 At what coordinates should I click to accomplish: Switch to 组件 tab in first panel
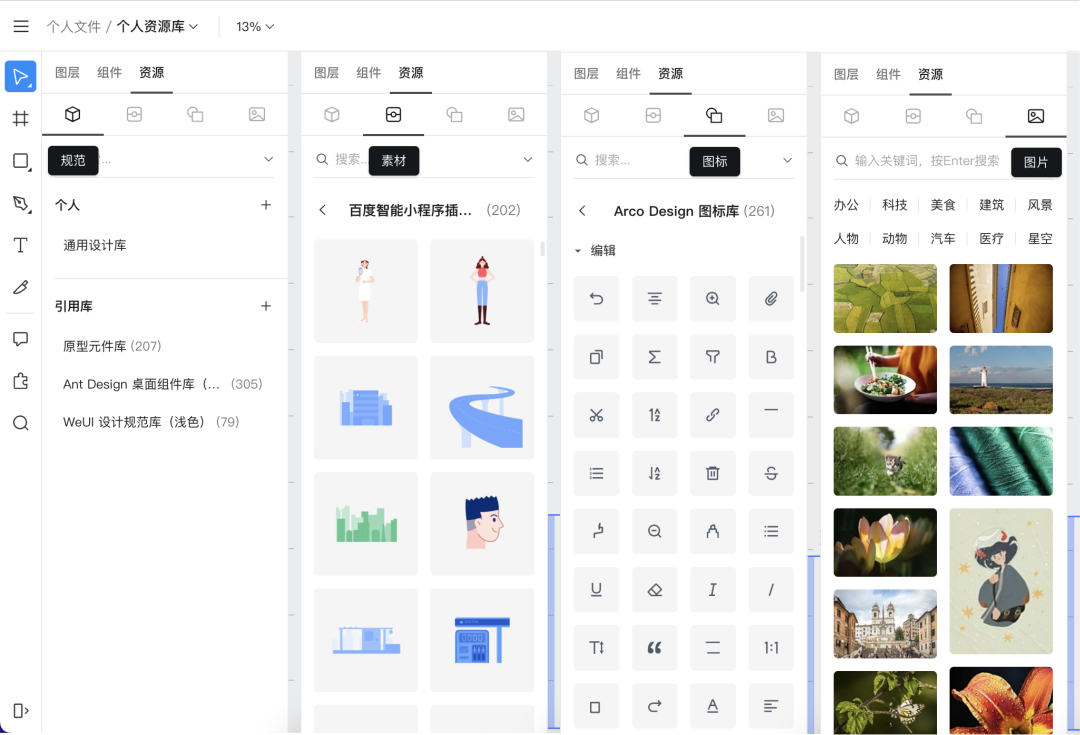pyautogui.click(x=110, y=72)
